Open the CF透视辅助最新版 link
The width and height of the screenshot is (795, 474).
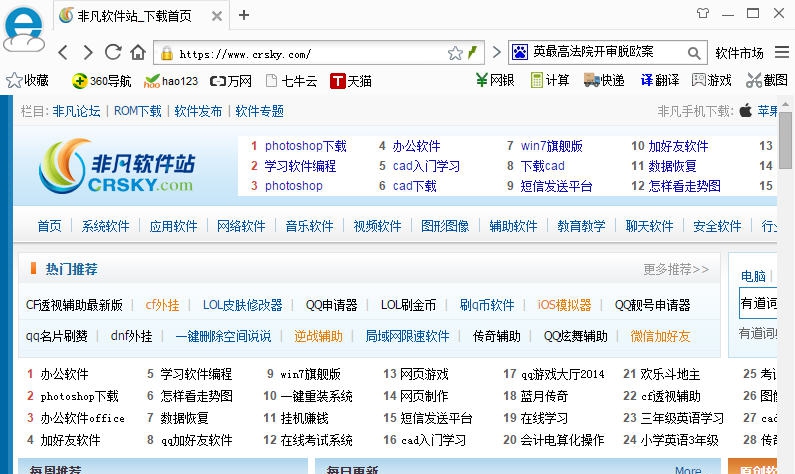pyautogui.click(x=74, y=305)
